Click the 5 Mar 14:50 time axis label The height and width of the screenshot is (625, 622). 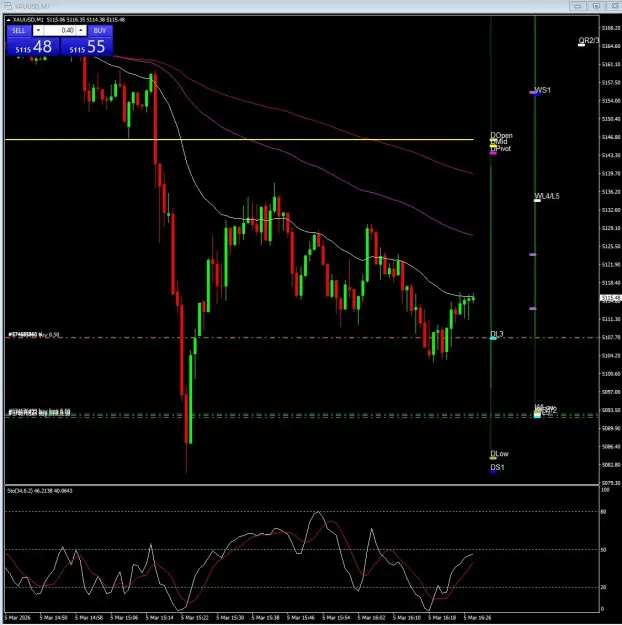(53, 618)
